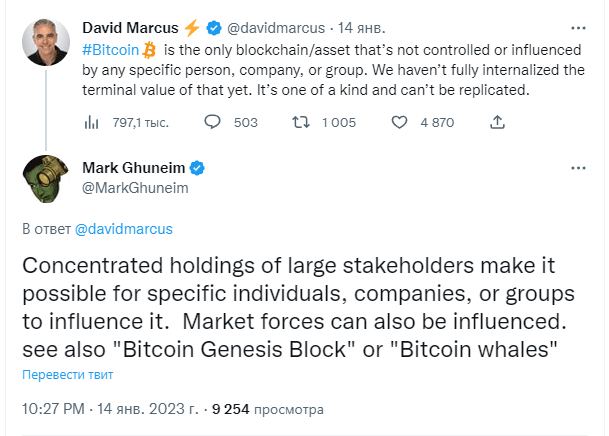View analytics icon for David Marcus's tweet
Screen dimensions: 609x436
click(x=91, y=122)
